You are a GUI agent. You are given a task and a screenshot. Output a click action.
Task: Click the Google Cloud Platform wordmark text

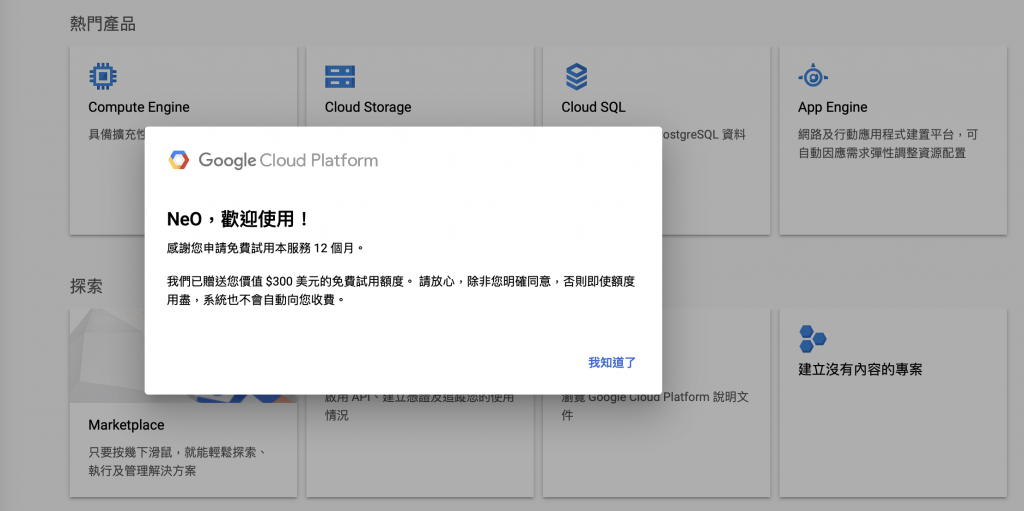288,161
